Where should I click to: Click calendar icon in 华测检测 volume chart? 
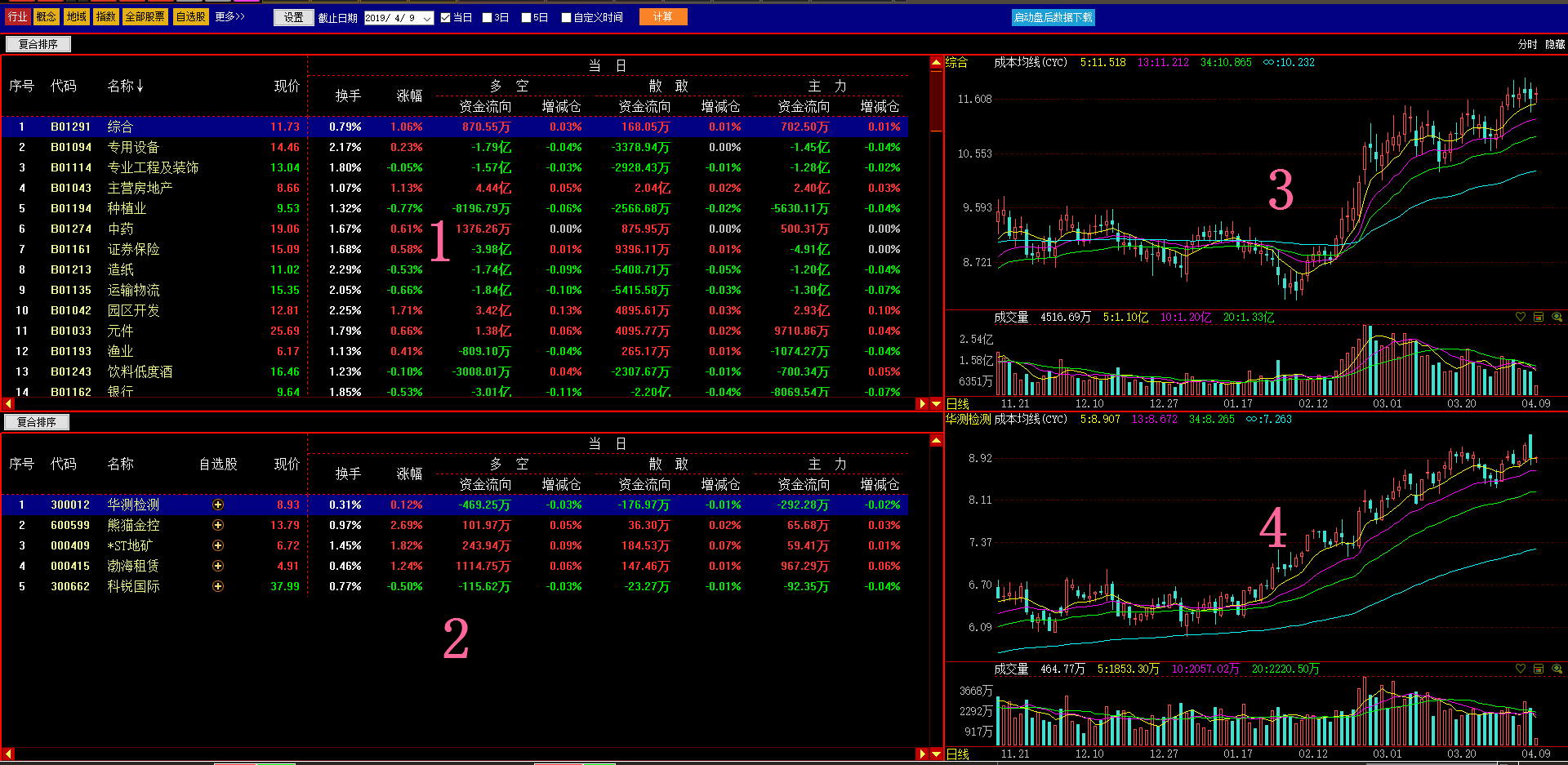click(x=1539, y=669)
